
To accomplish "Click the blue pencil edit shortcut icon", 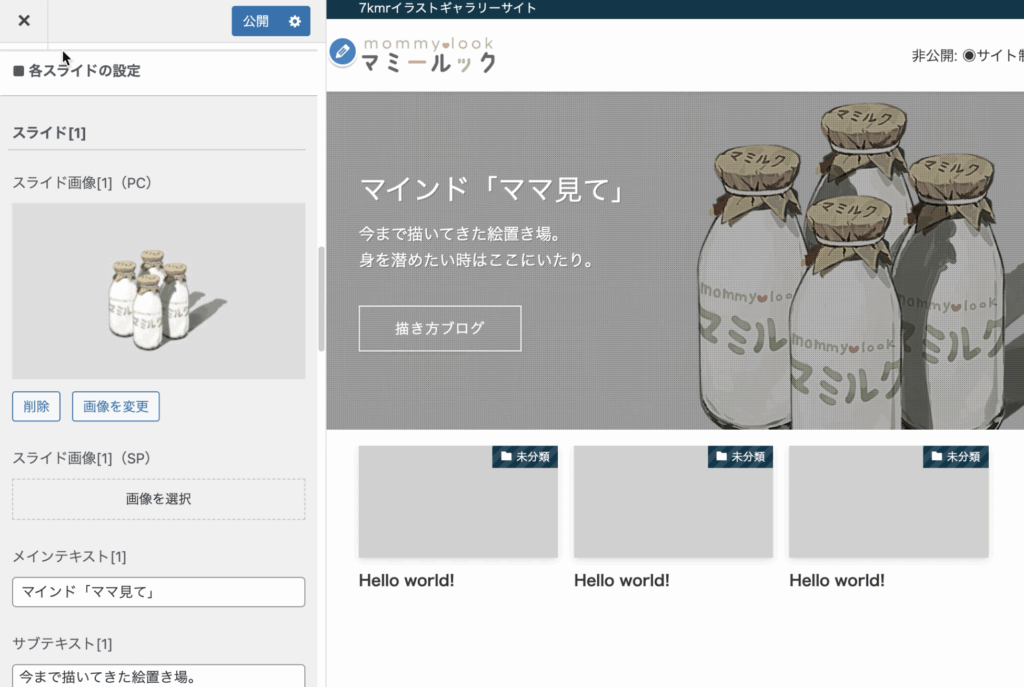I will pos(342,52).
